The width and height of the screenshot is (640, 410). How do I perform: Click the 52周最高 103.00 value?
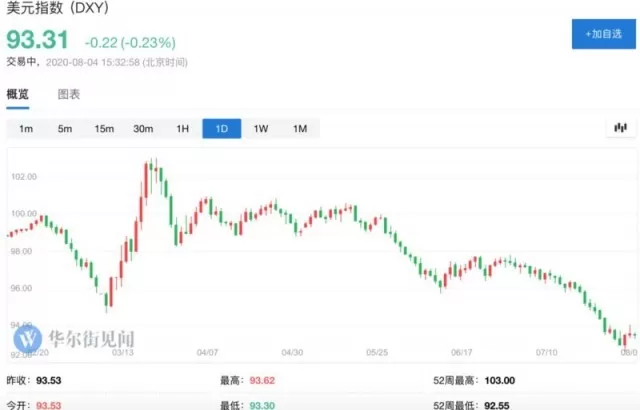[500, 380]
